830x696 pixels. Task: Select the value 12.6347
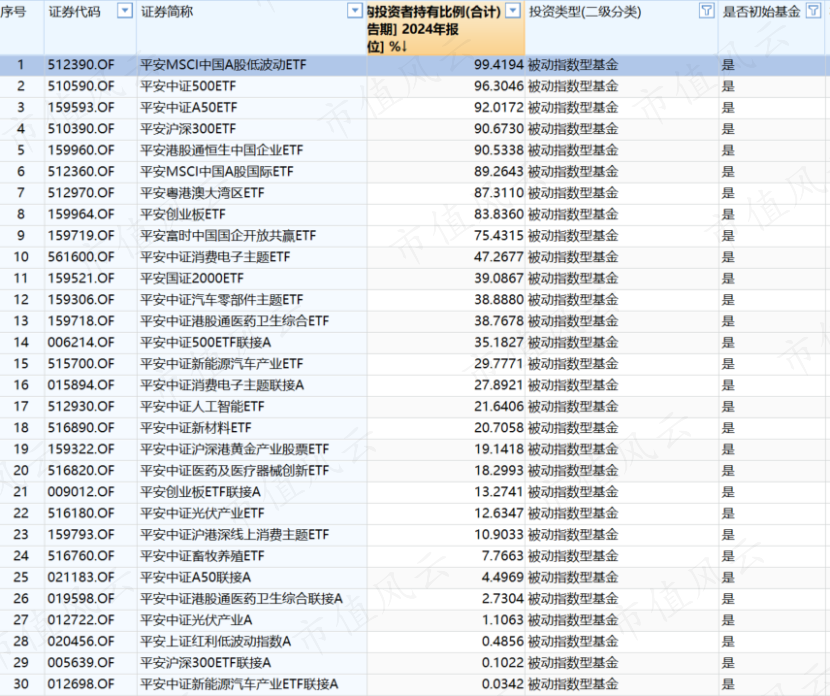pos(499,513)
